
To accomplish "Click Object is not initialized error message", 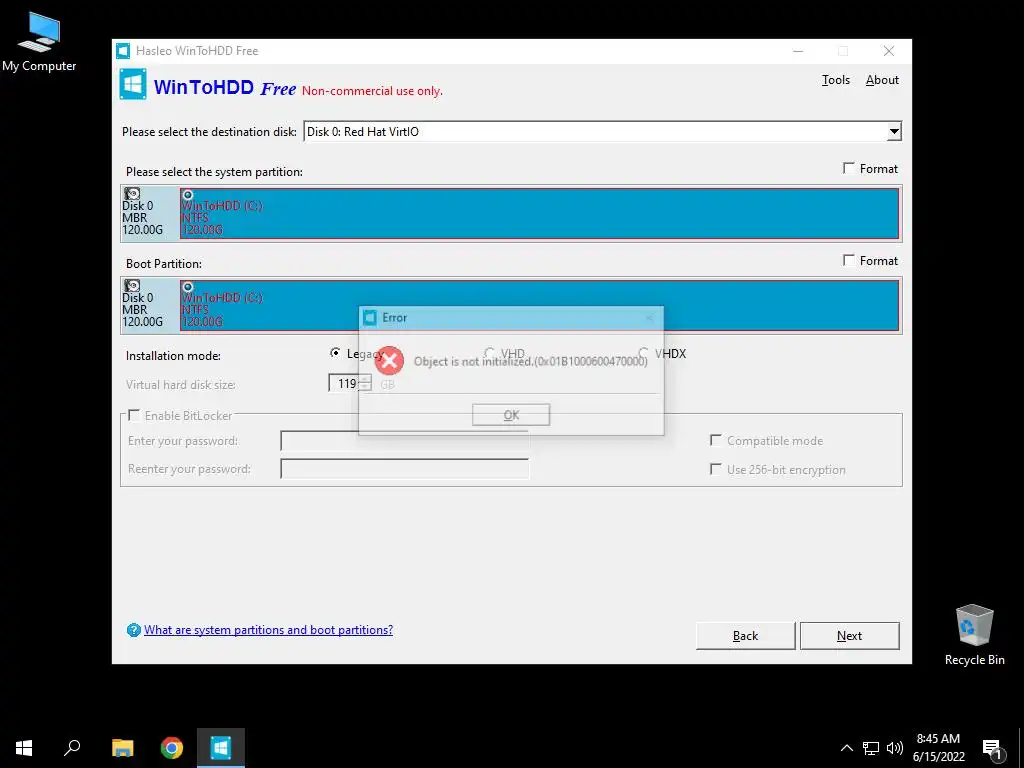I will pyautogui.click(x=531, y=361).
